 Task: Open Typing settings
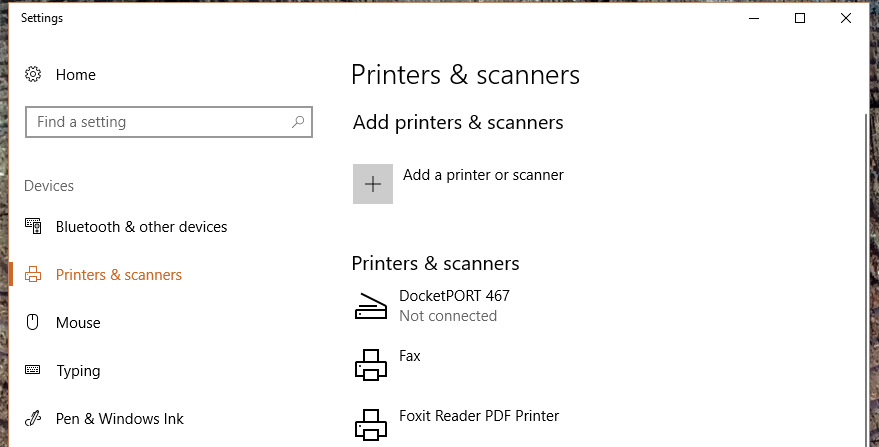(78, 371)
